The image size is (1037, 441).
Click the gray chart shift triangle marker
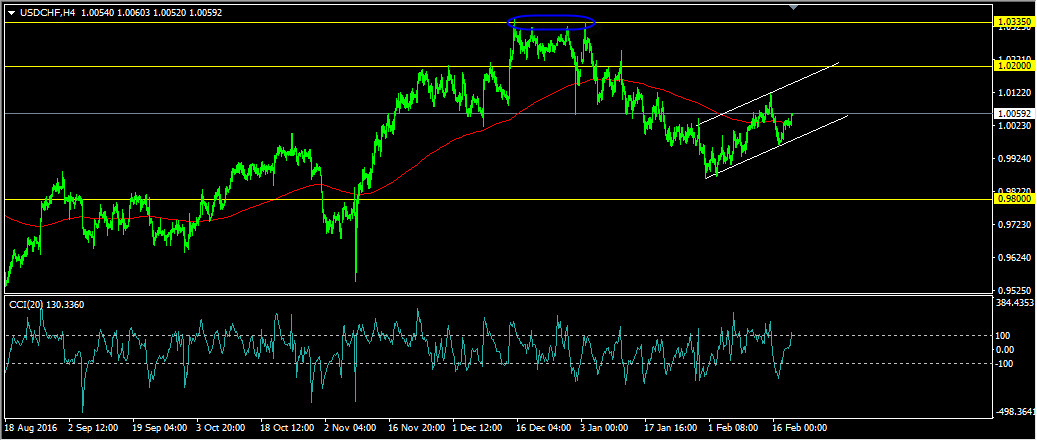click(794, 8)
